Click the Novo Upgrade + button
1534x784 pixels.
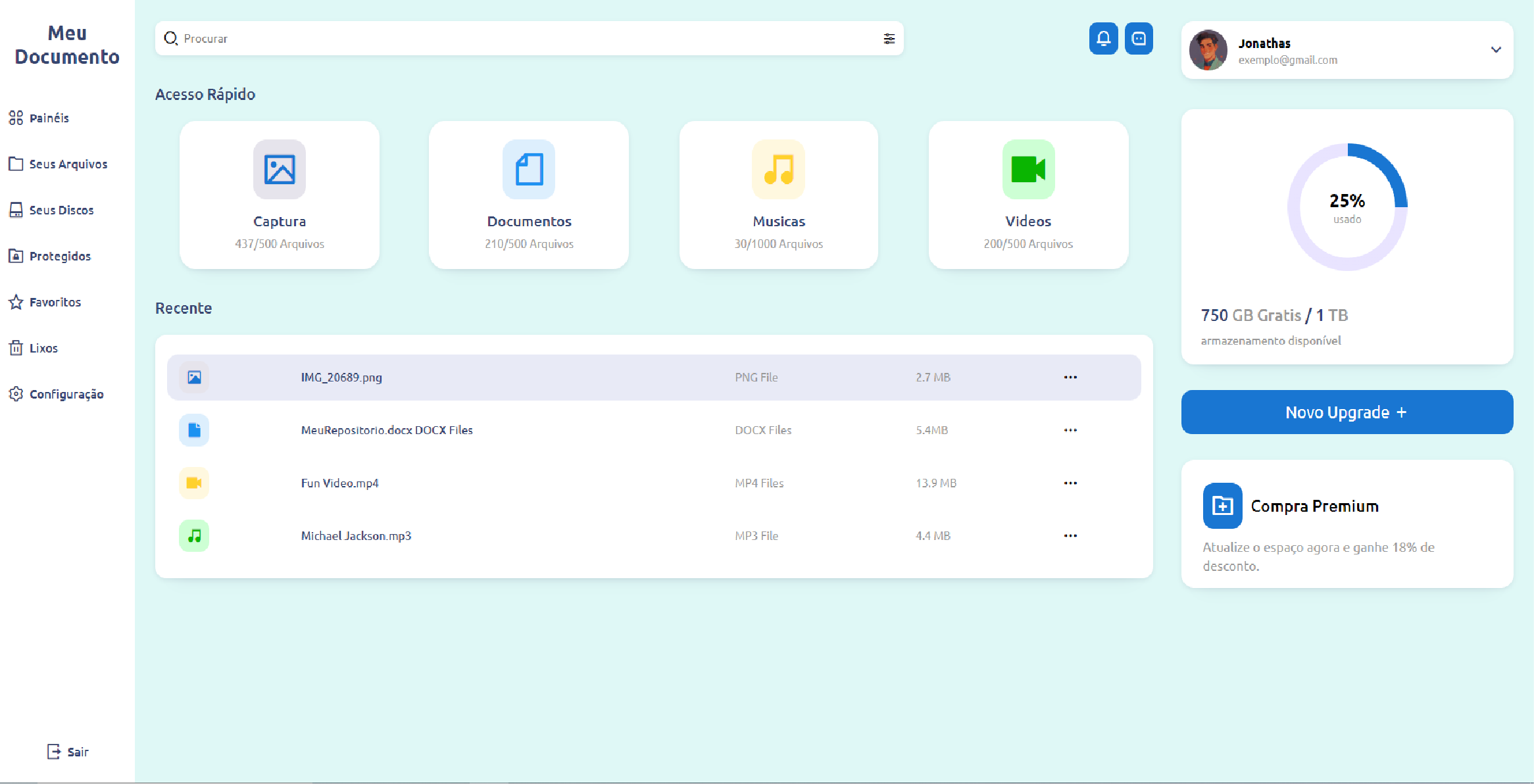tap(1347, 412)
